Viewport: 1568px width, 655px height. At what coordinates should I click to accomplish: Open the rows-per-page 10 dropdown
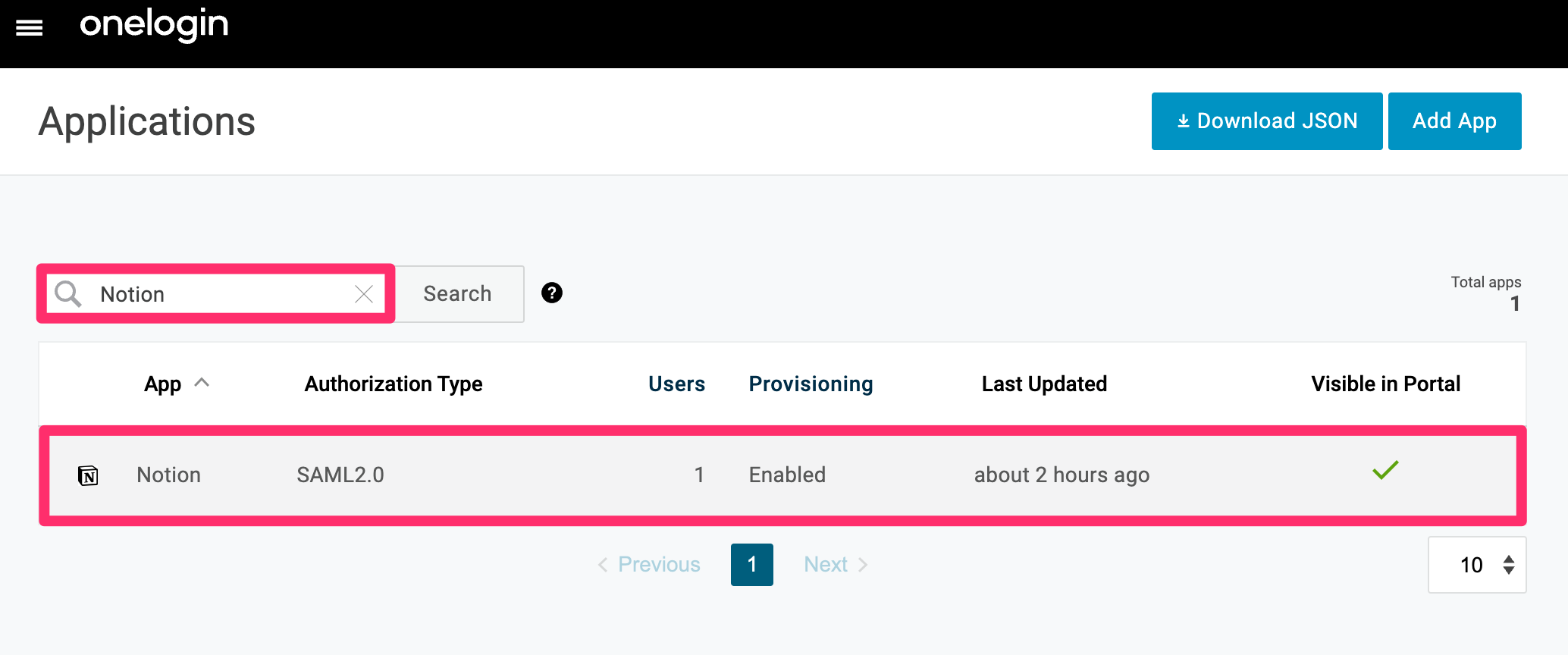[1477, 565]
